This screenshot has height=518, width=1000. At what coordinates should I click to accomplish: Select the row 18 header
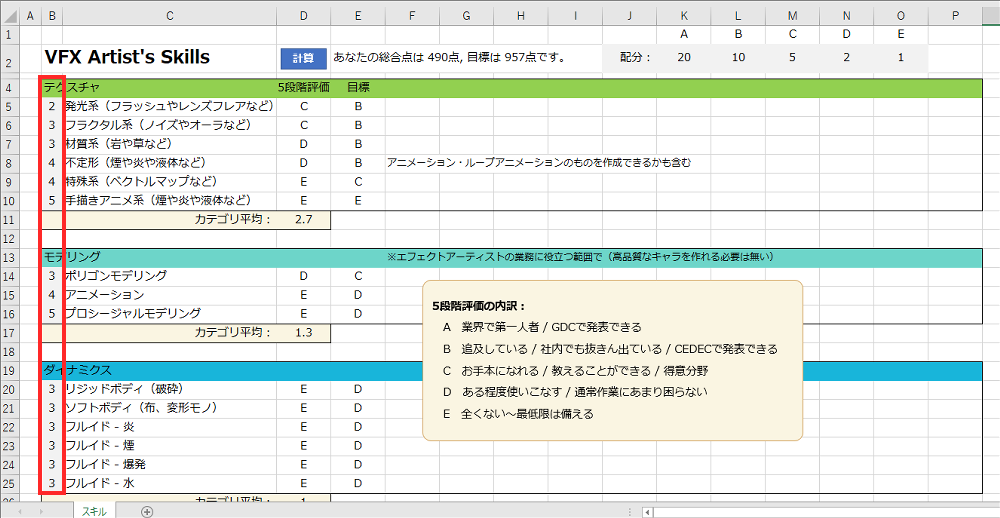[x=10, y=352]
